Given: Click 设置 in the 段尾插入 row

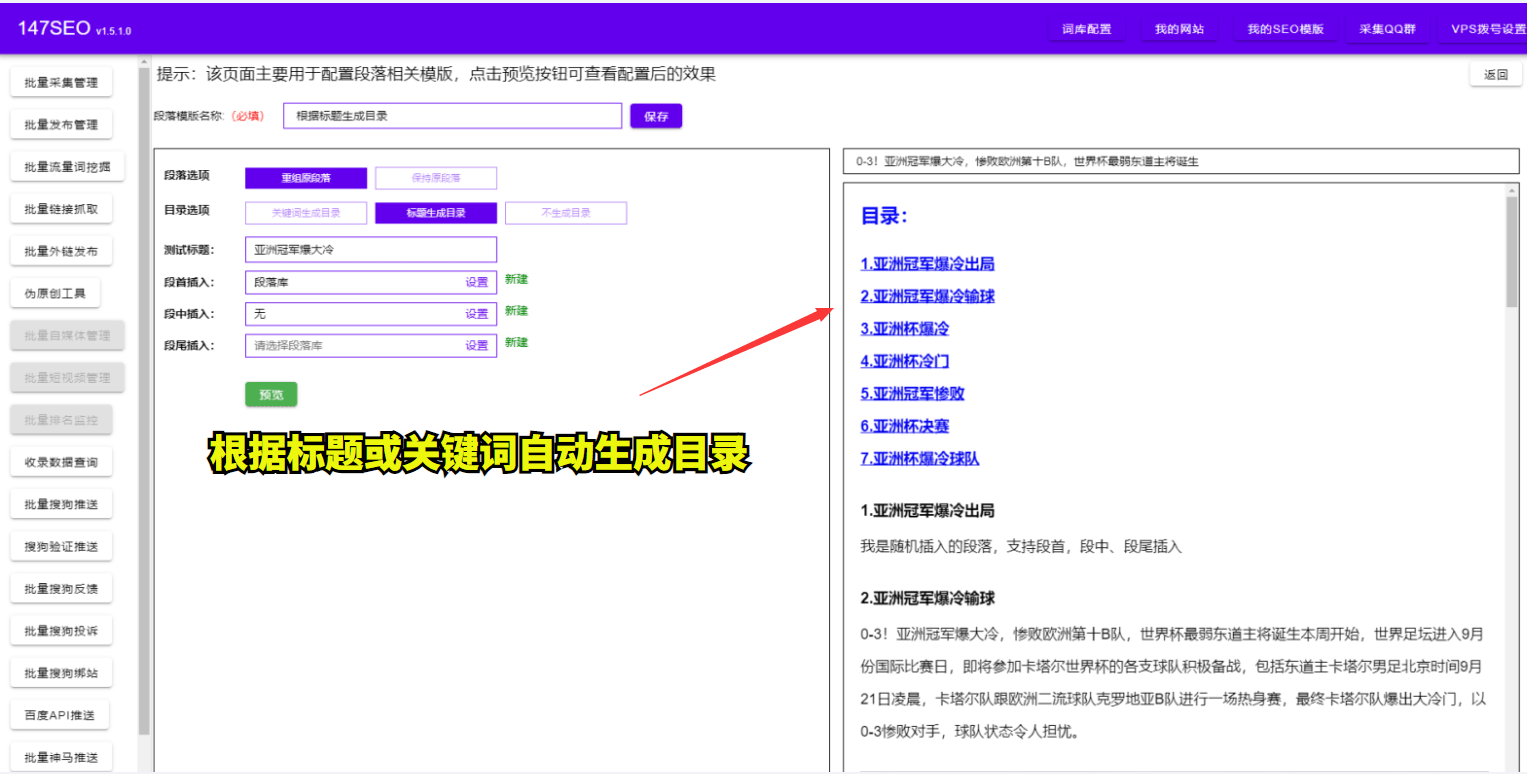Looking at the screenshot, I should pyautogui.click(x=477, y=346).
